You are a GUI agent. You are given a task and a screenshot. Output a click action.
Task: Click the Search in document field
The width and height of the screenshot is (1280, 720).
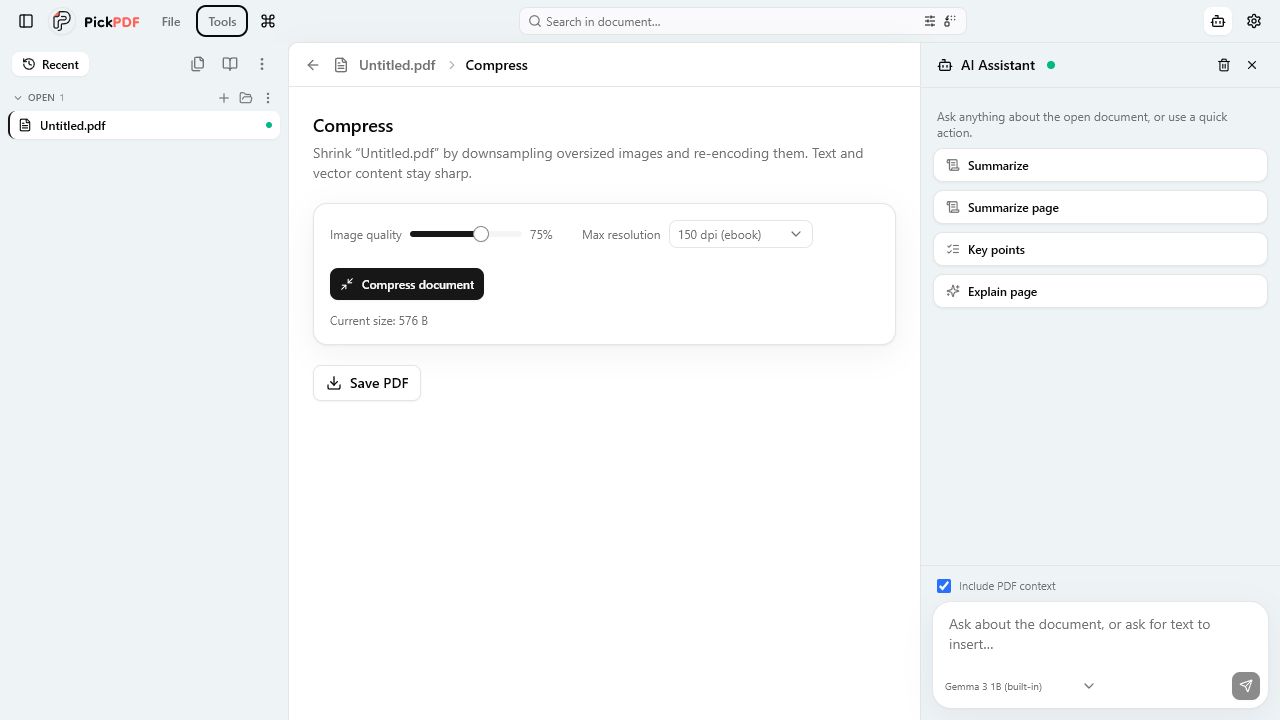[x=742, y=21]
